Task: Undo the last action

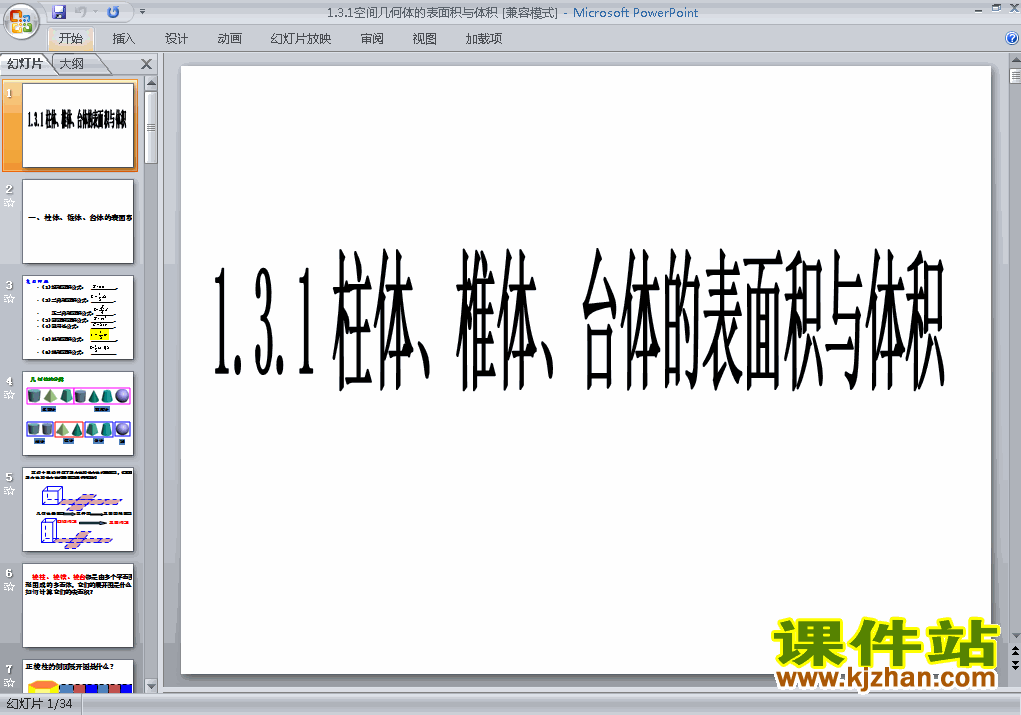Action: [x=81, y=12]
